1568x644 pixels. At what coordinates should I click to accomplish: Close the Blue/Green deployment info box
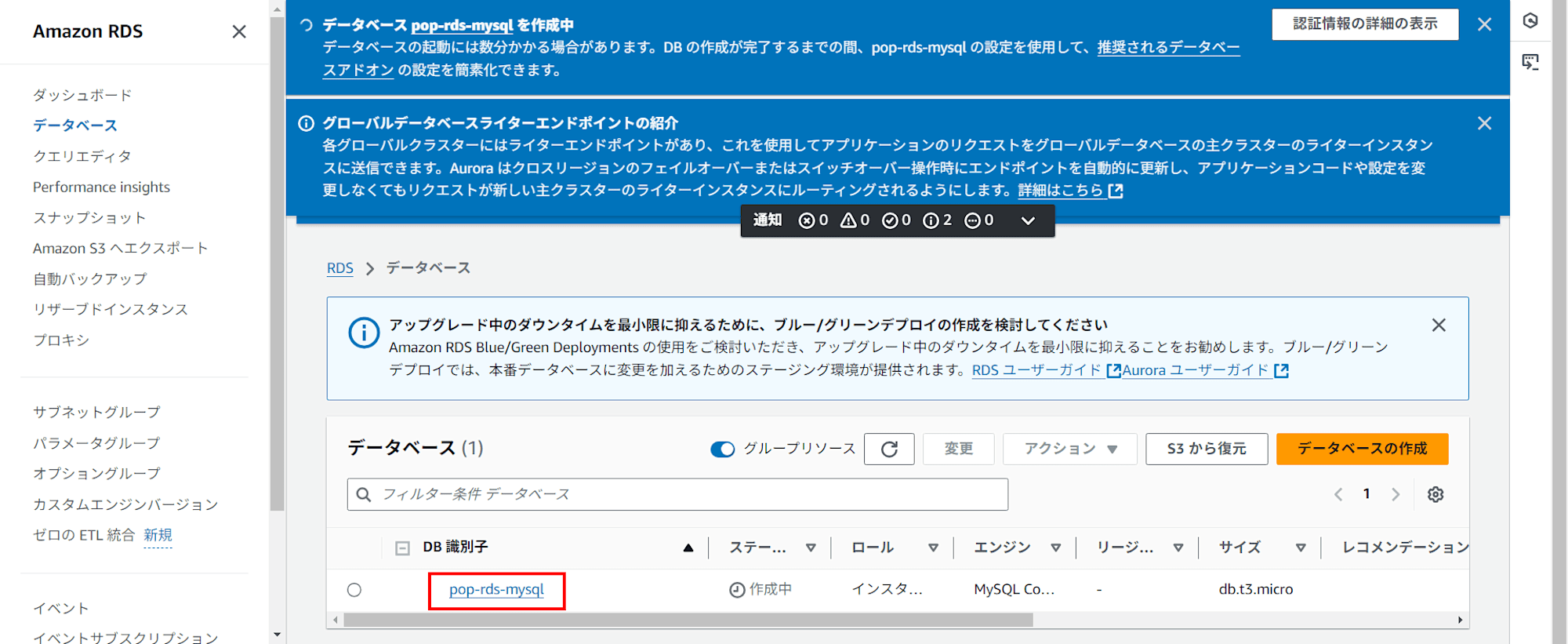1439,325
